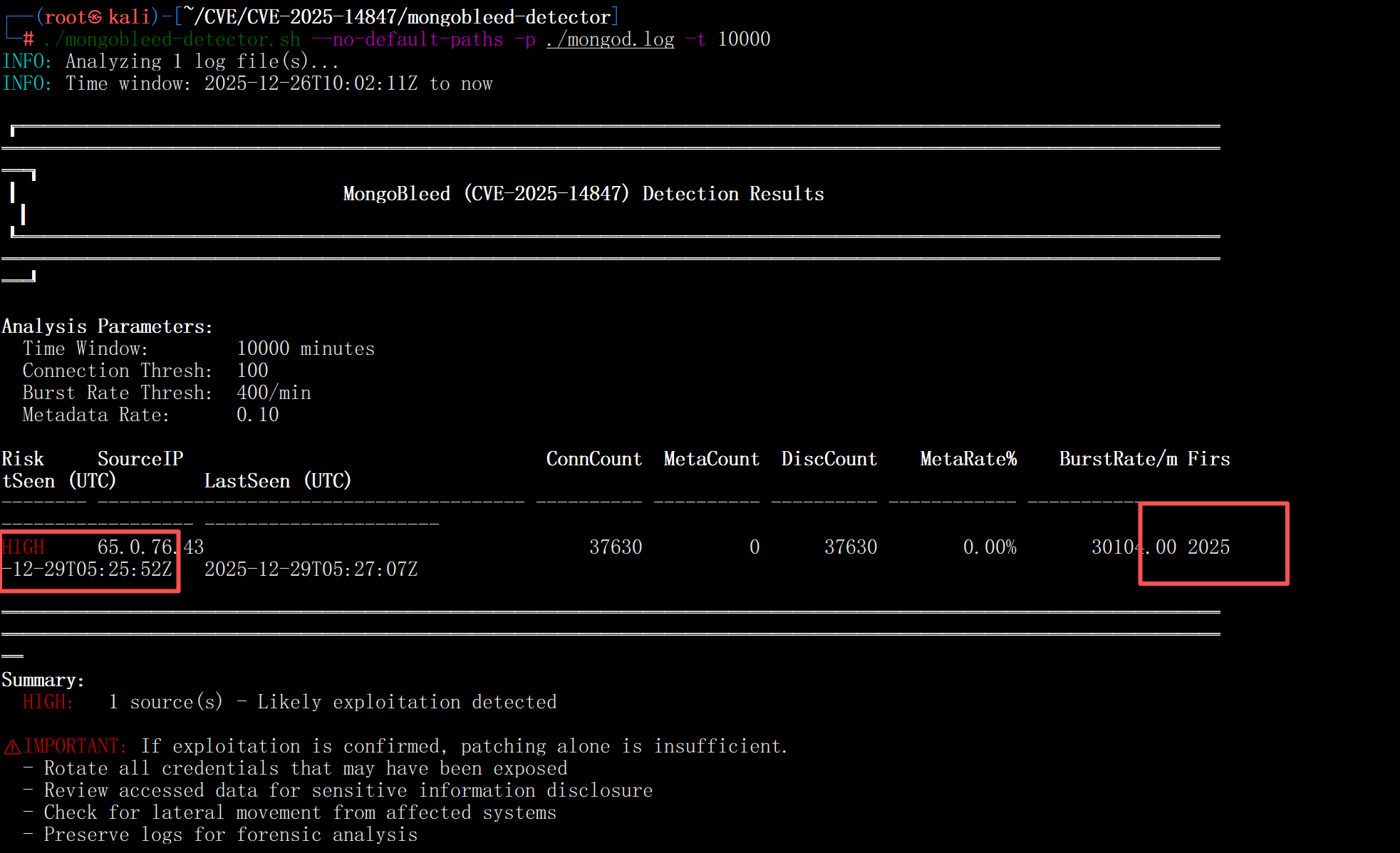
Task: Click the LastSeen timestamp 2025-12-29T05:27:07Z
Action: 311,569
